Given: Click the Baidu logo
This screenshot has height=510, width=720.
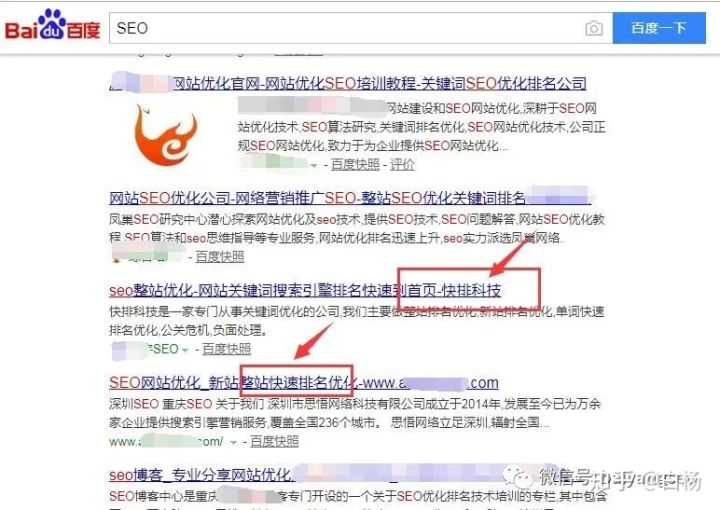Looking at the screenshot, I should tap(52, 25).
